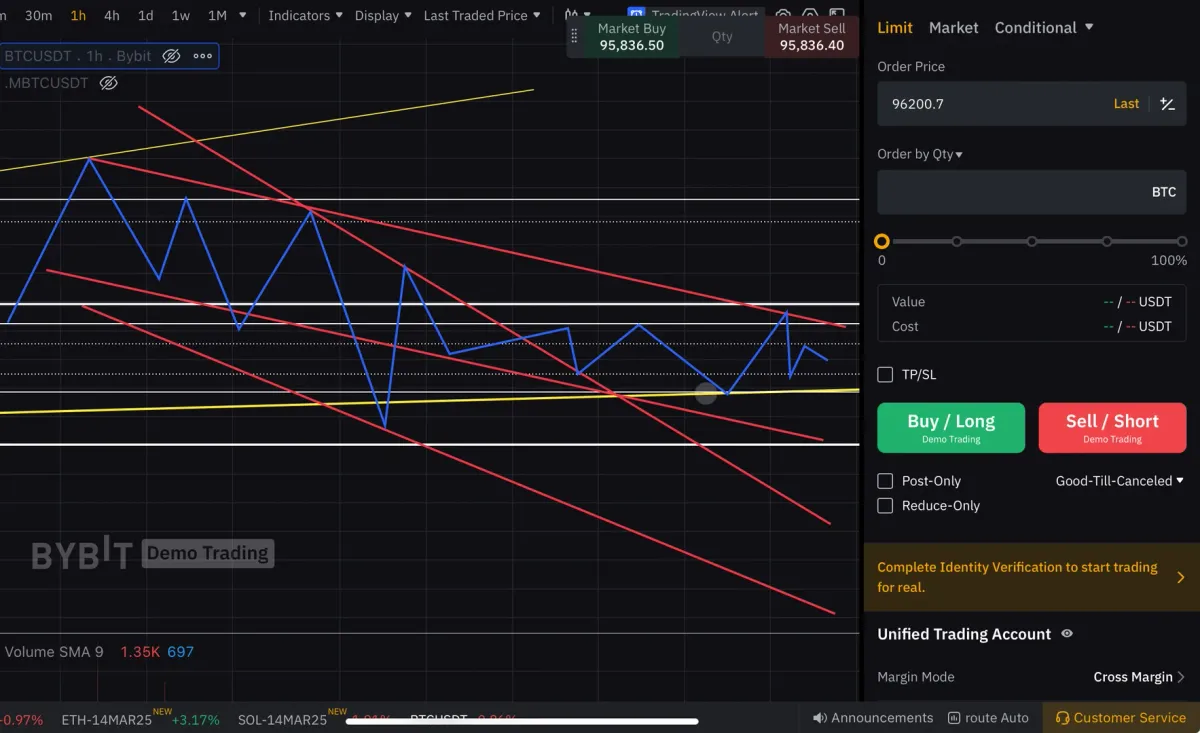Click the Buy / Long button
This screenshot has width=1200, height=733.
tap(951, 428)
